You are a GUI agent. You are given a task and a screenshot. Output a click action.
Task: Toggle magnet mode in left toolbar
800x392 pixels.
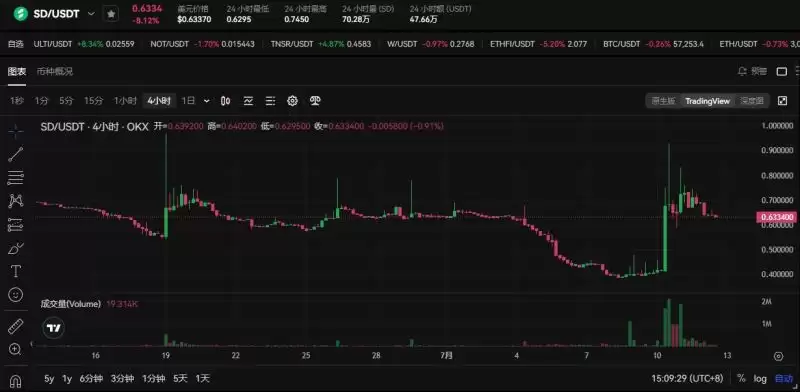pos(15,381)
